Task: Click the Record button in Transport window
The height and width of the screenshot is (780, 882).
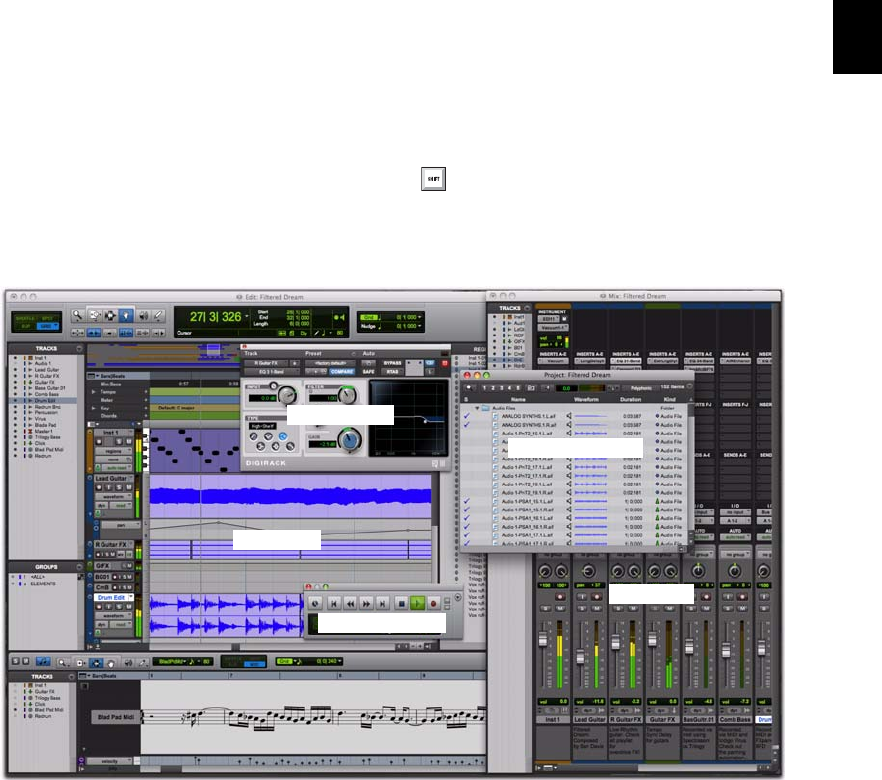Action: 434,604
